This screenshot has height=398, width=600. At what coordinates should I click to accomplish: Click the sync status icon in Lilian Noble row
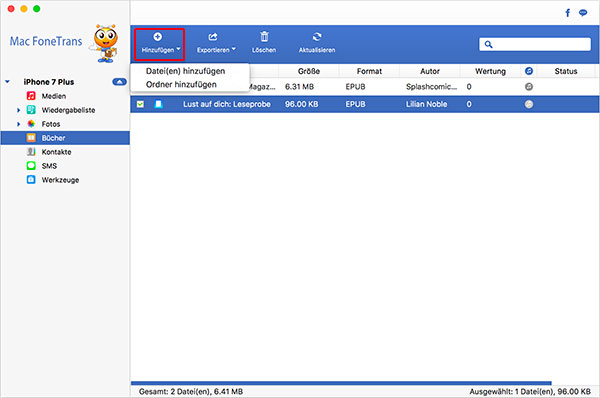point(529,104)
